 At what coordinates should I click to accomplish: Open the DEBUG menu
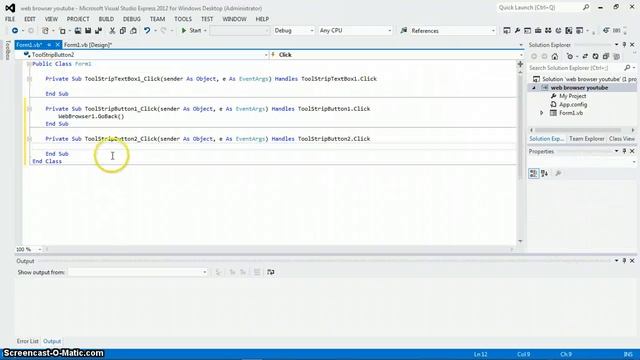tap(131, 19)
